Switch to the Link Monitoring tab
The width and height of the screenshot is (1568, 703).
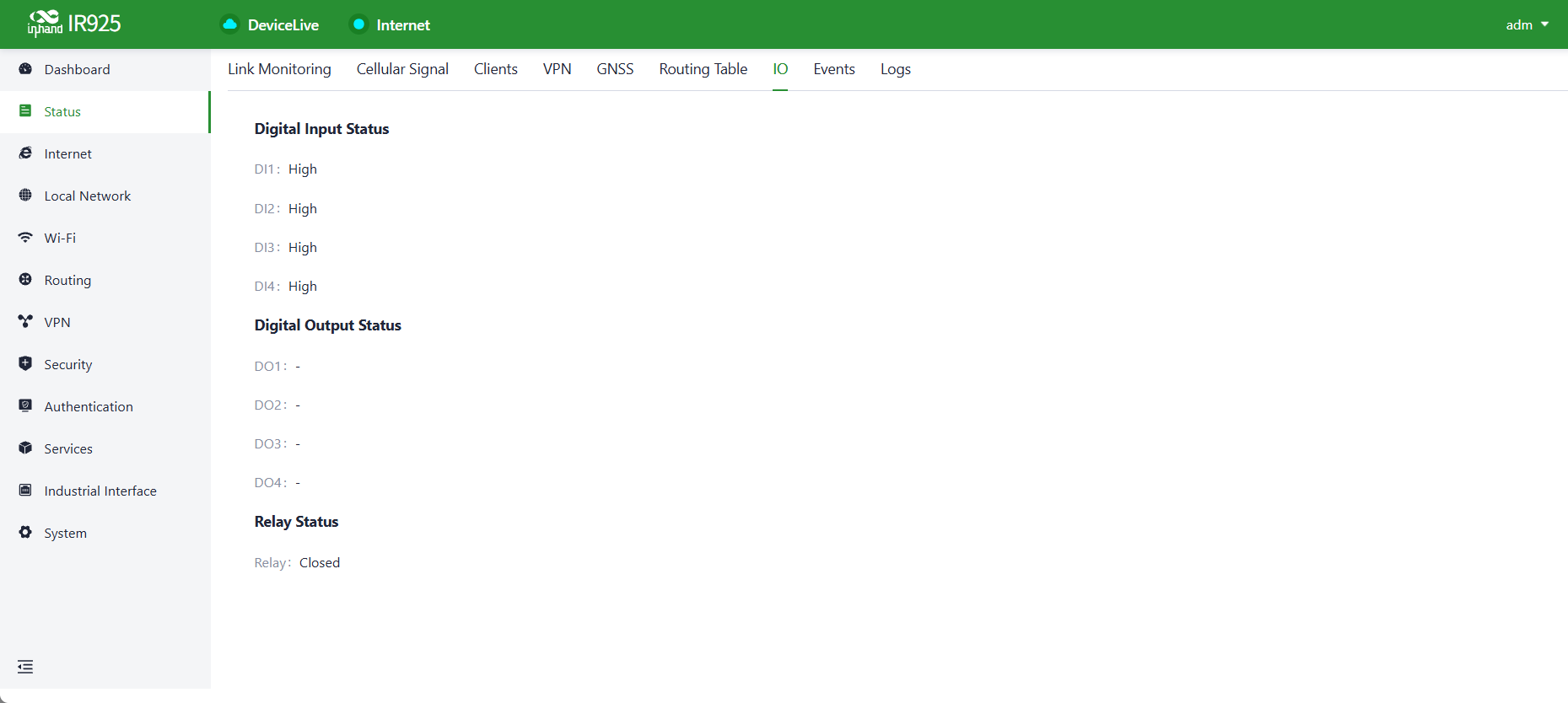[x=279, y=69]
